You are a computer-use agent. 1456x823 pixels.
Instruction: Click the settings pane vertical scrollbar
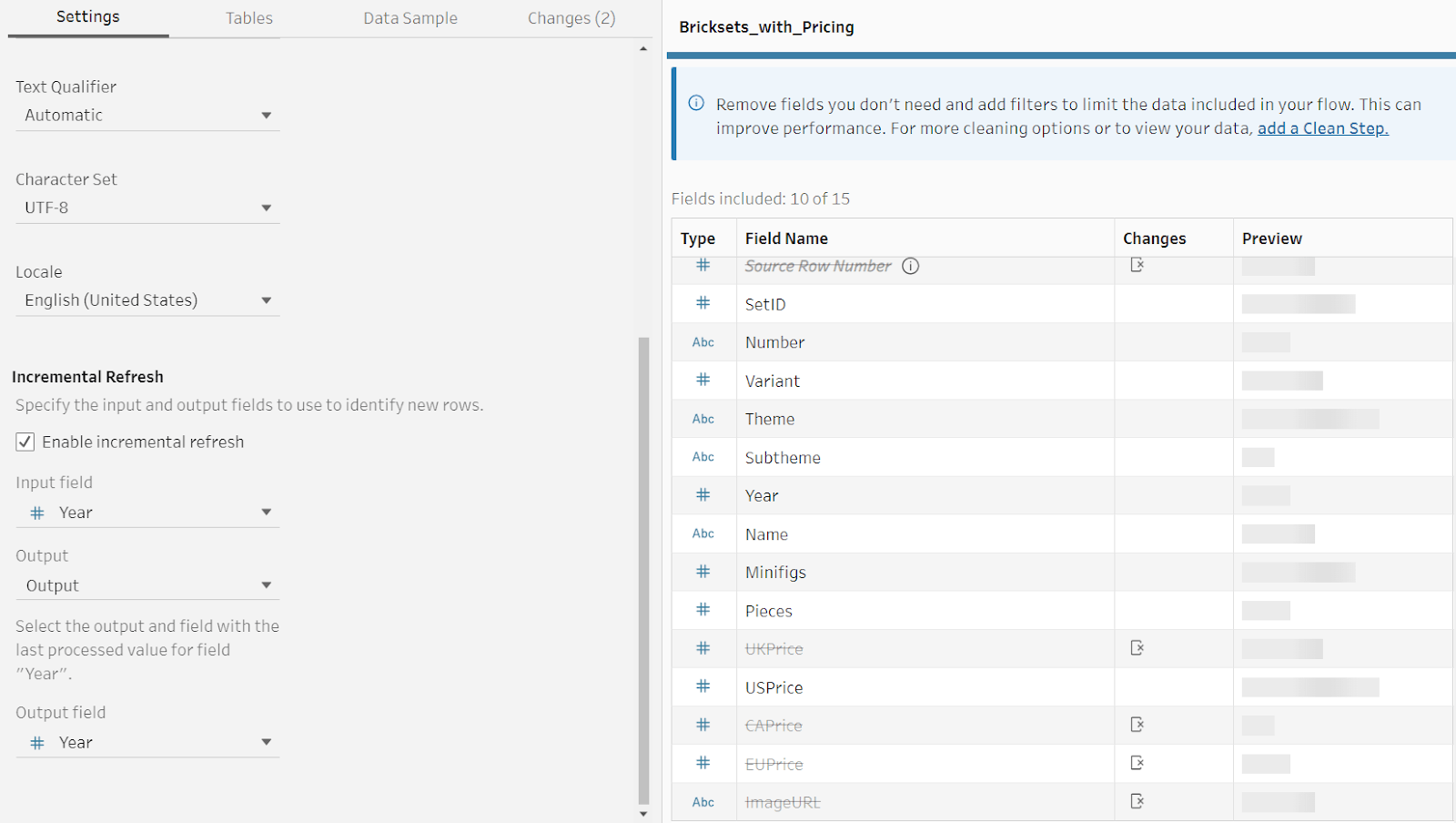tap(643, 564)
